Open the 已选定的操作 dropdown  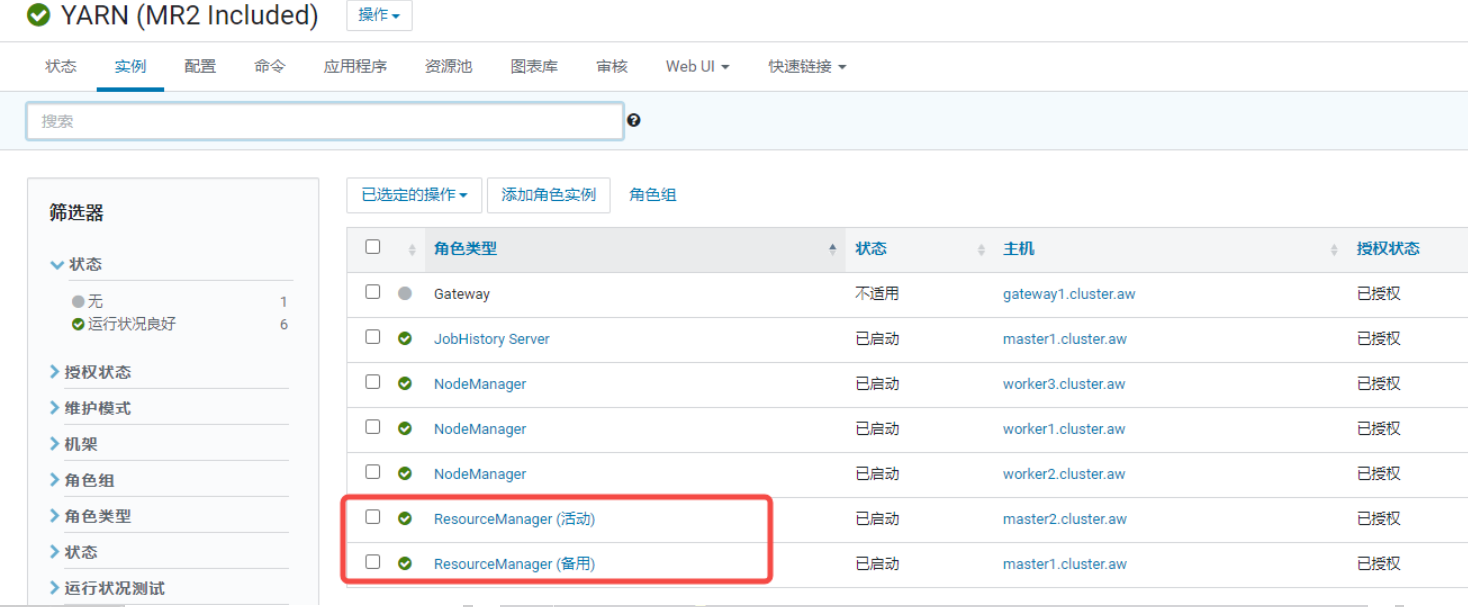[x=414, y=195]
